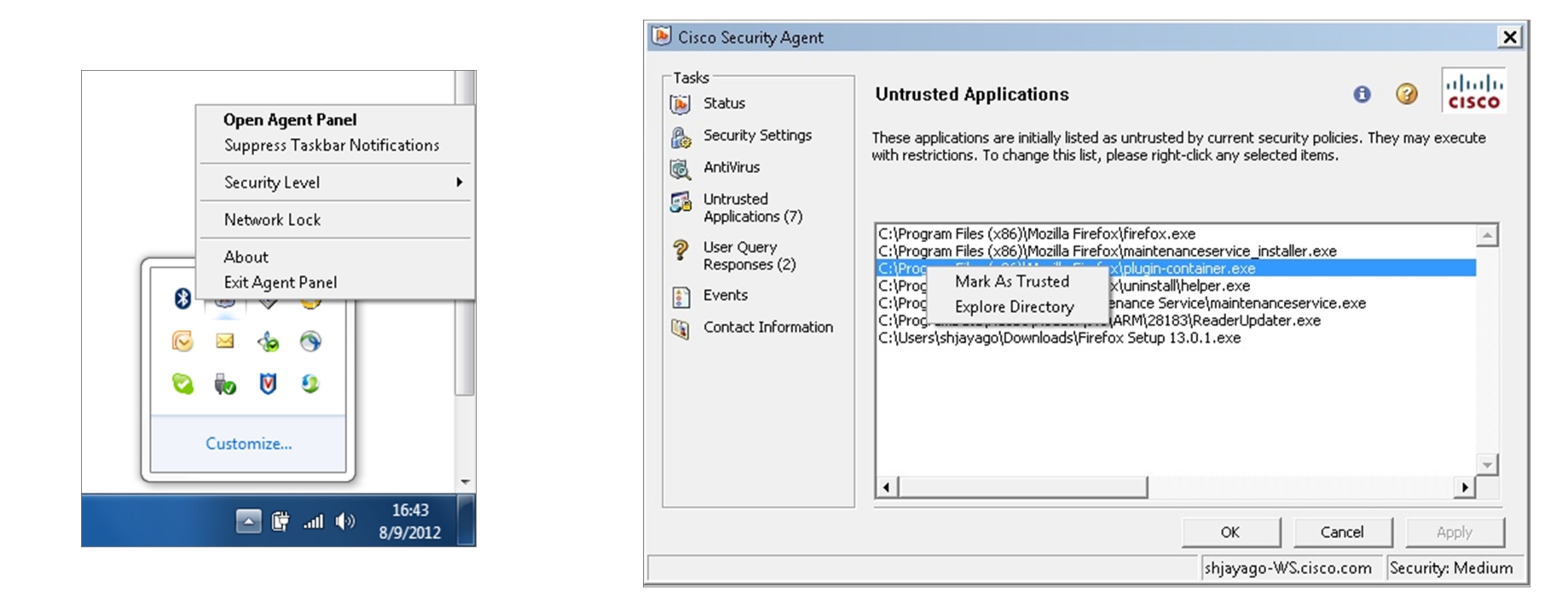Click the Contact Information task icon
Viewport: 1568px width, 607px height.
click(680, 328)
